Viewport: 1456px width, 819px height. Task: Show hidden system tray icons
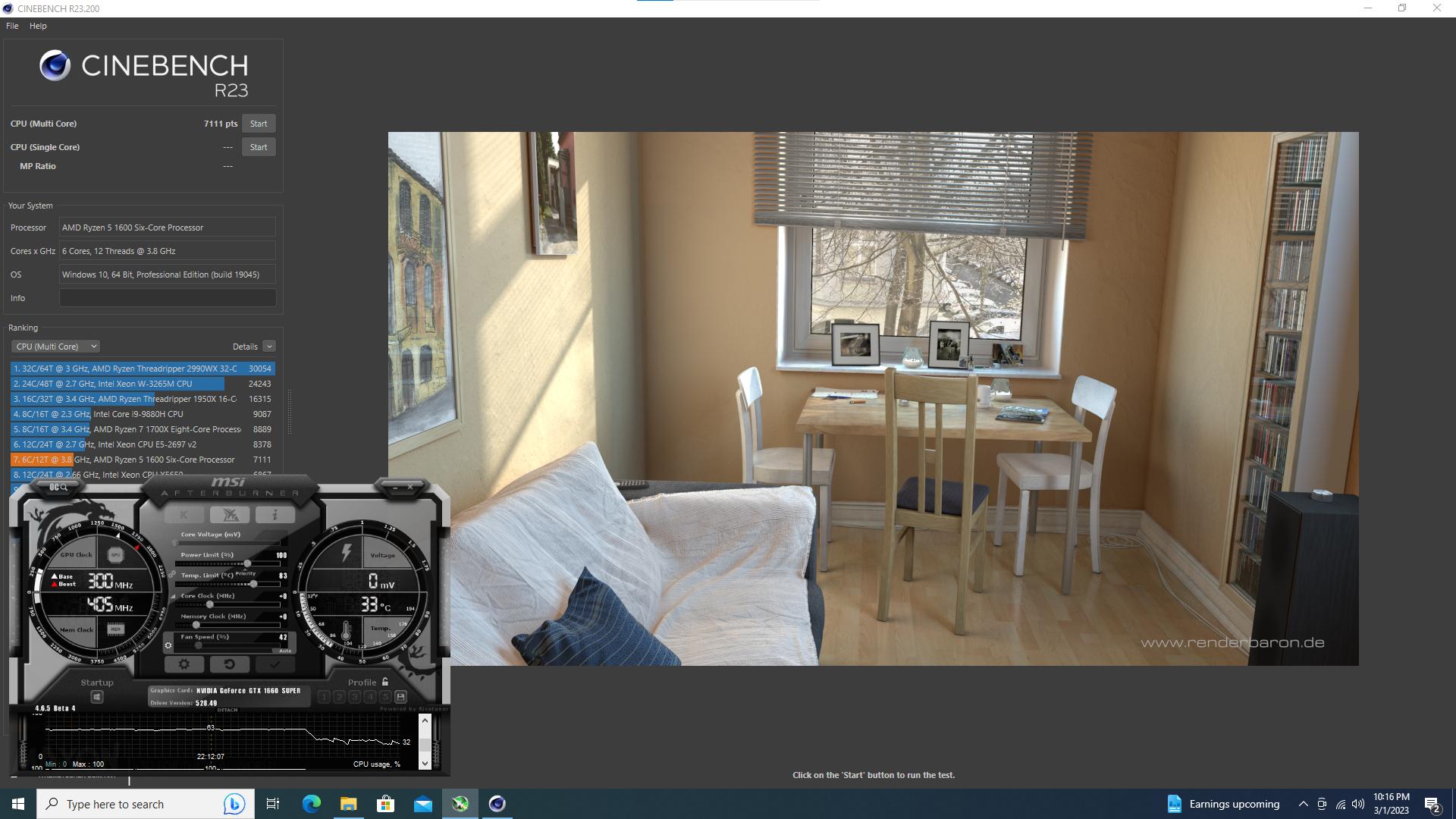click(1303, 804)
